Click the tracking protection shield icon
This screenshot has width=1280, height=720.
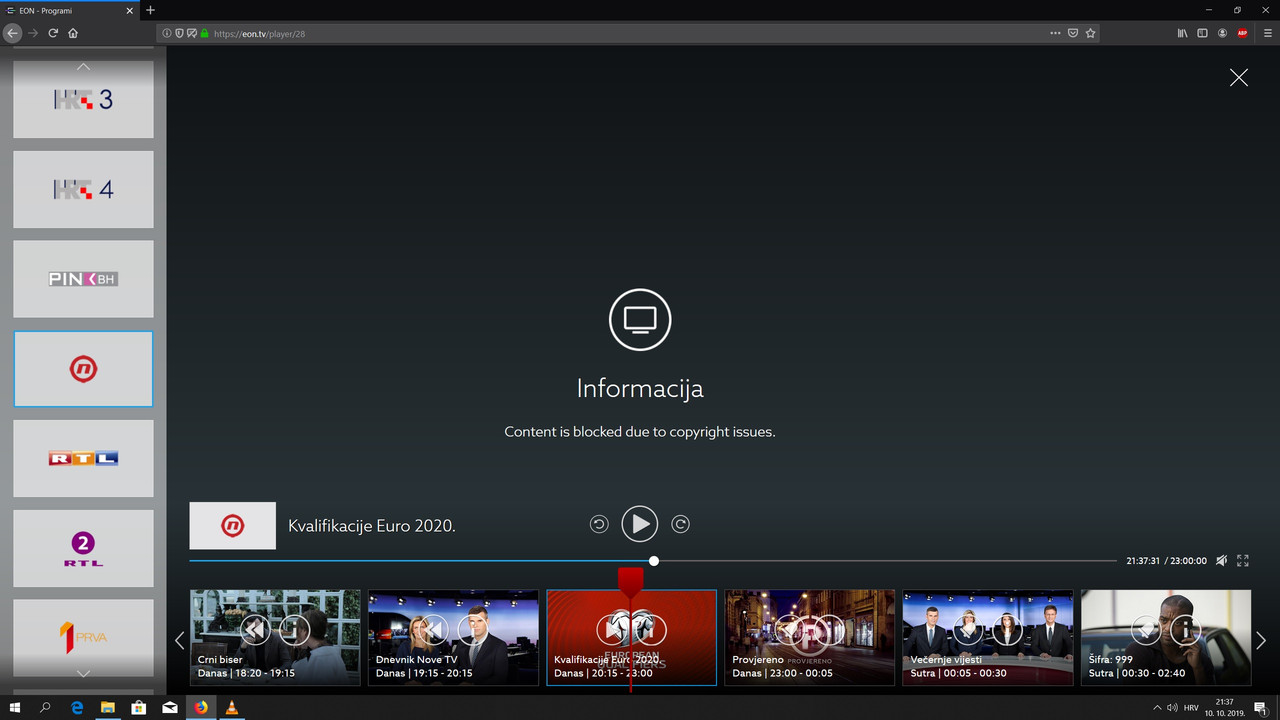180,33
